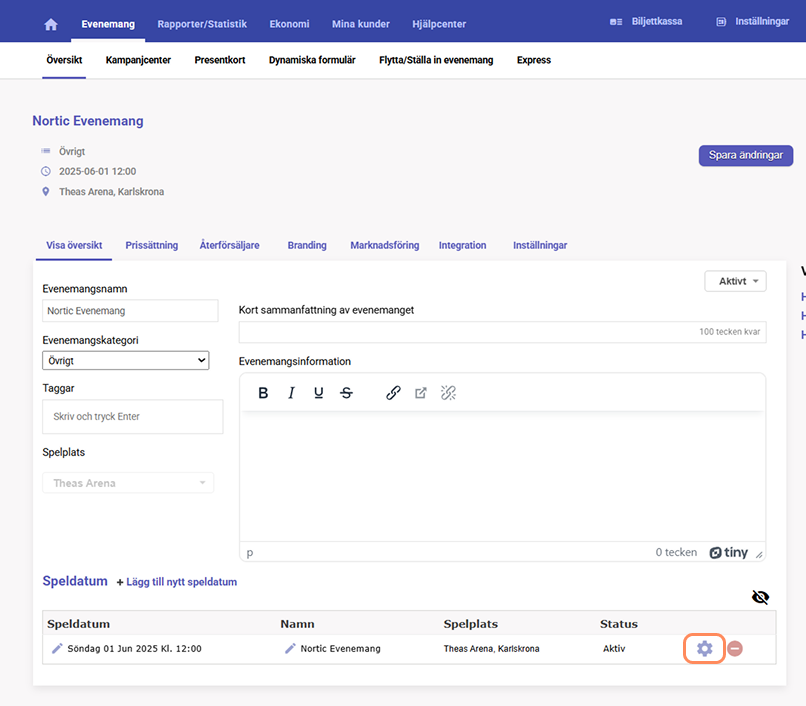The width and height of the screenshot is (806, 706).
Task: Toggle underline in the editor toolbar
Action: (x=319, y=393)
